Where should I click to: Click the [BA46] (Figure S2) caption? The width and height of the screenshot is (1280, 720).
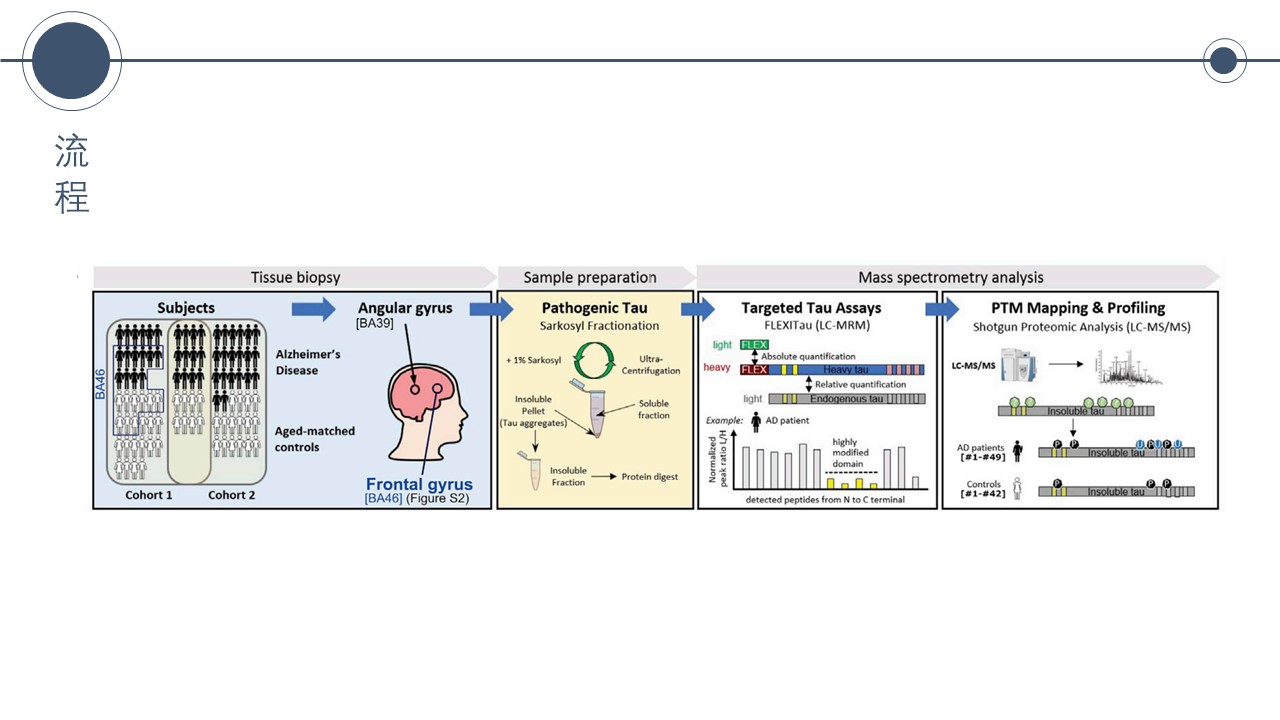[416, 498]
